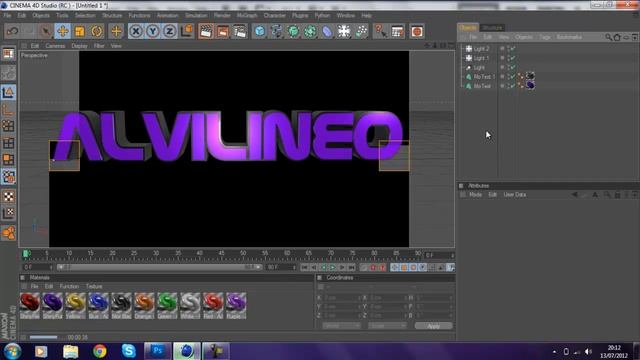
Task: Select the white material thumbnail
Action: 190,305
